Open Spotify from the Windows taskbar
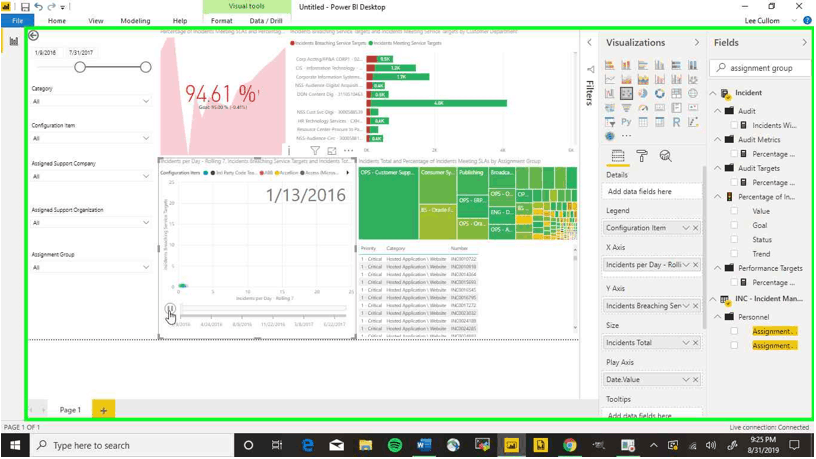 pos(395,445)
